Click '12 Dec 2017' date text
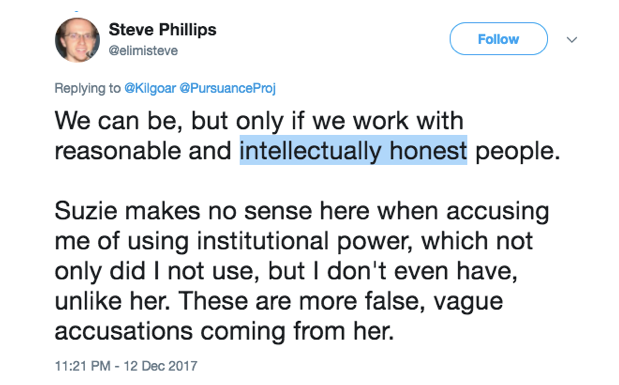 coord(160,366)
